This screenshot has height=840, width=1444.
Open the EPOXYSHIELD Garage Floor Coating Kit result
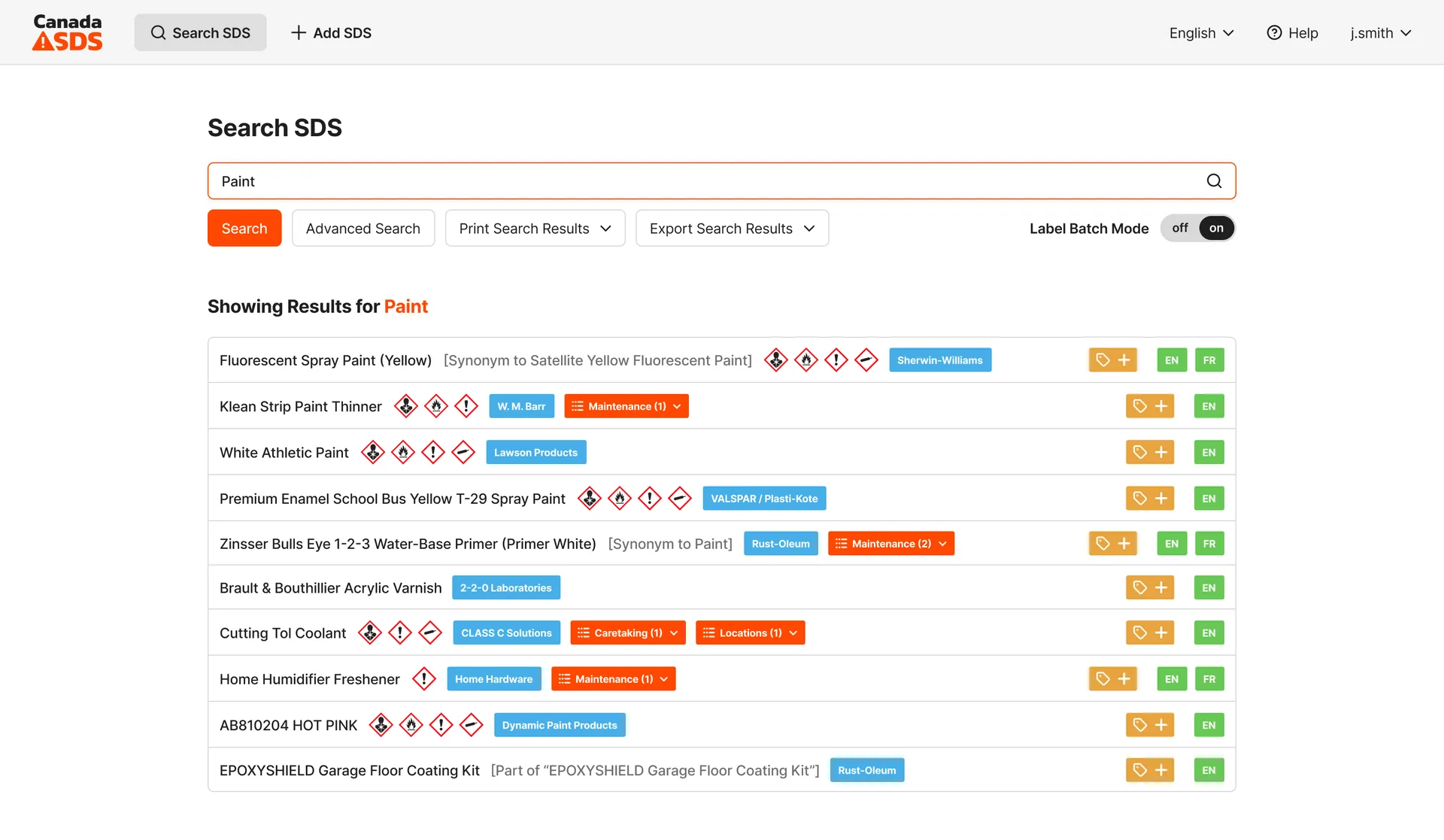[x=350, y=770]
